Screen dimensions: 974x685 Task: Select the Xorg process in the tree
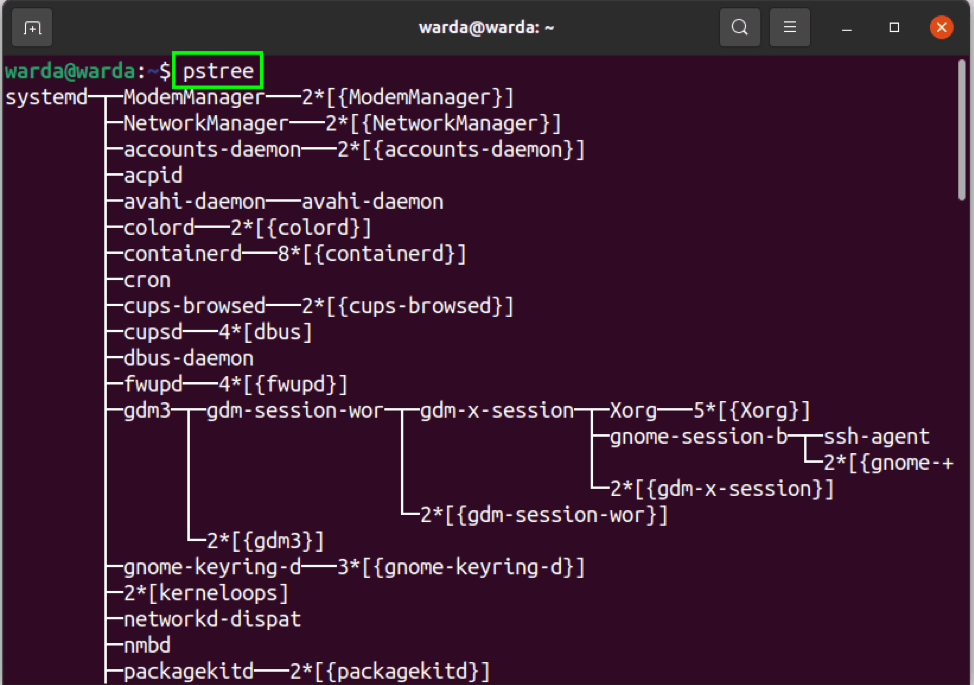click(x=630, y=409)
